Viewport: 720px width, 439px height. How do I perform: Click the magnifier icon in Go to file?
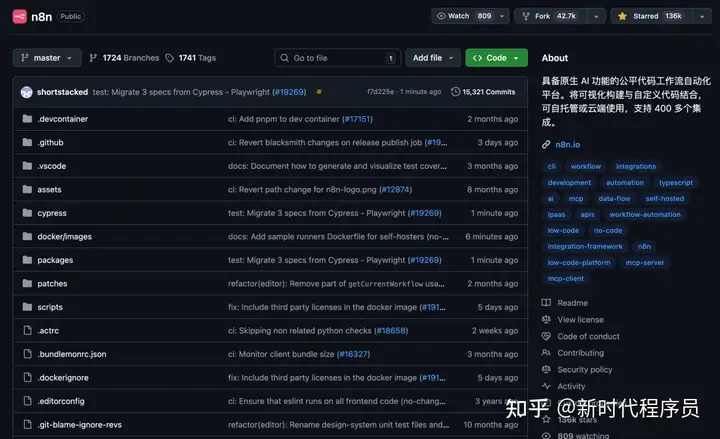click(x=285, y=58)
